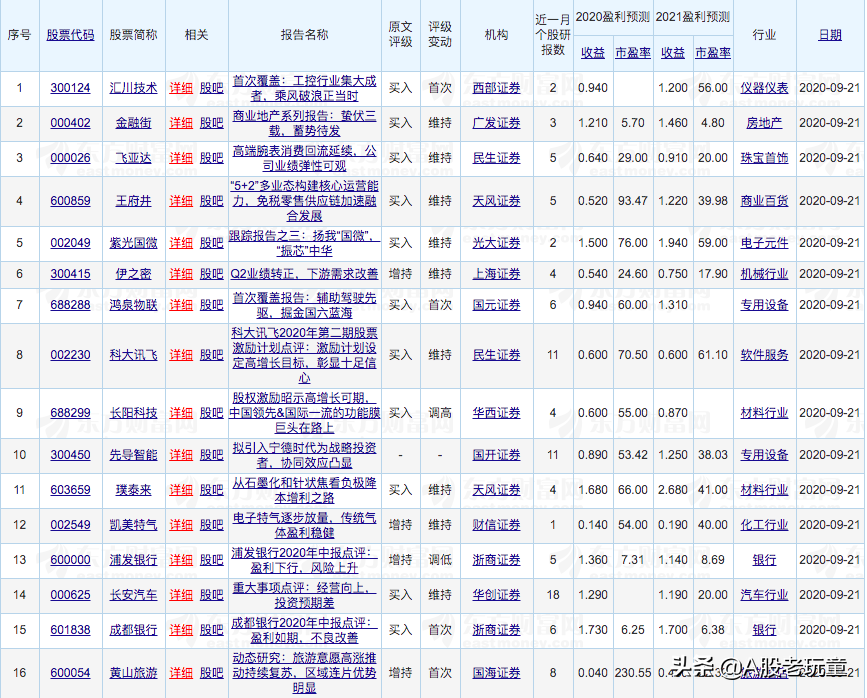This screenshot has width=867, height=698.
Task: Open 详细 for 黄山旅游 row
Action: pyautogui.click(x=181, y=673)
